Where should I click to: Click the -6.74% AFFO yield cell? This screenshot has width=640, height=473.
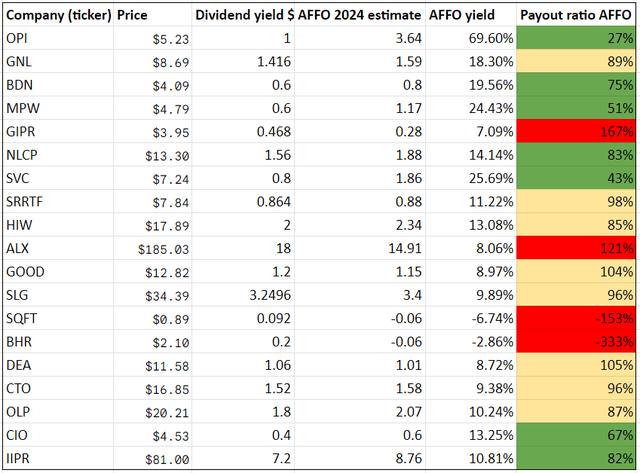(471, 318)
